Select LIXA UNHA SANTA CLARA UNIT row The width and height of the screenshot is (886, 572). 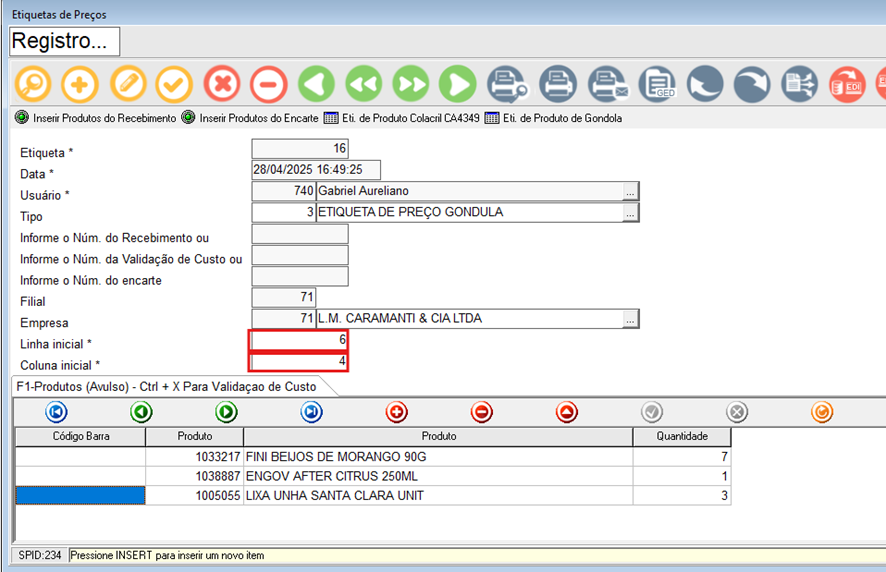coord(373,496)
